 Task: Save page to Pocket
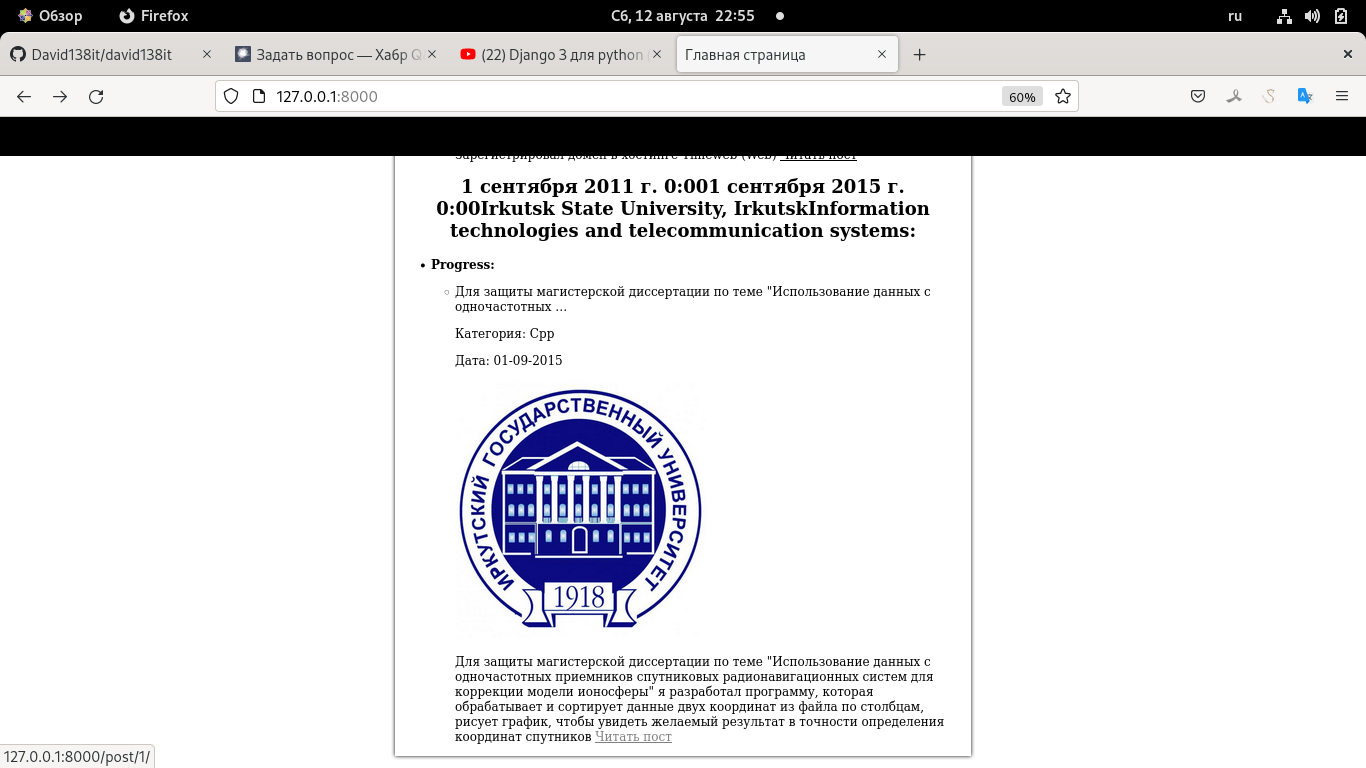(x=1198, y=96)
